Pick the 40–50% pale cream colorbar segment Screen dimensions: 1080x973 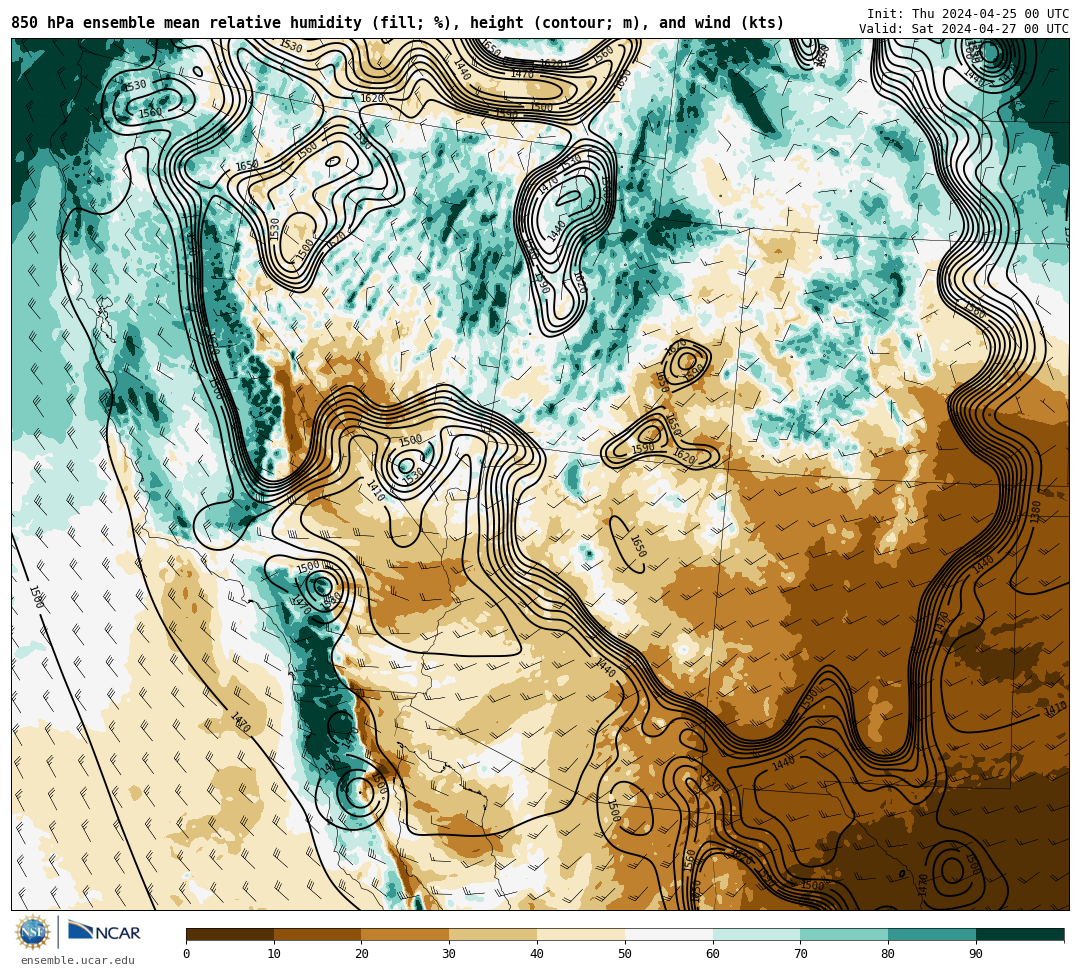point(581,934)
